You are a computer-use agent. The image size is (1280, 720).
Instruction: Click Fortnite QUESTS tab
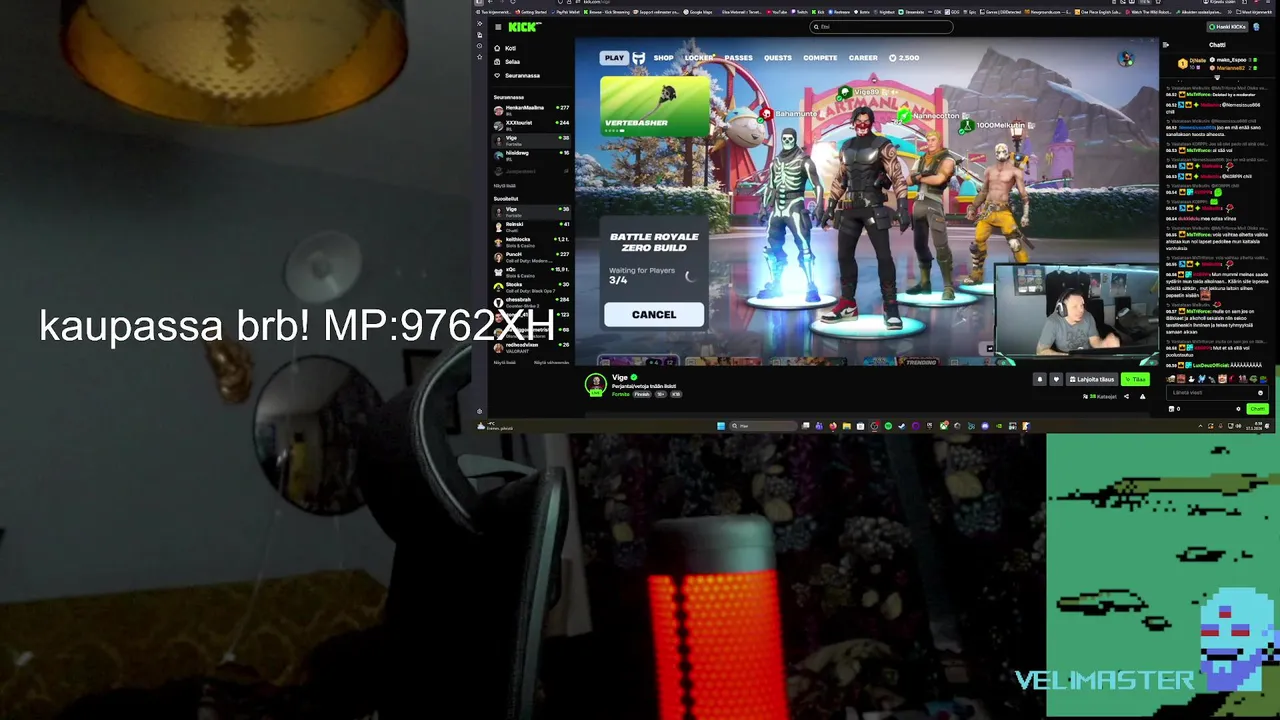point(777,58)
